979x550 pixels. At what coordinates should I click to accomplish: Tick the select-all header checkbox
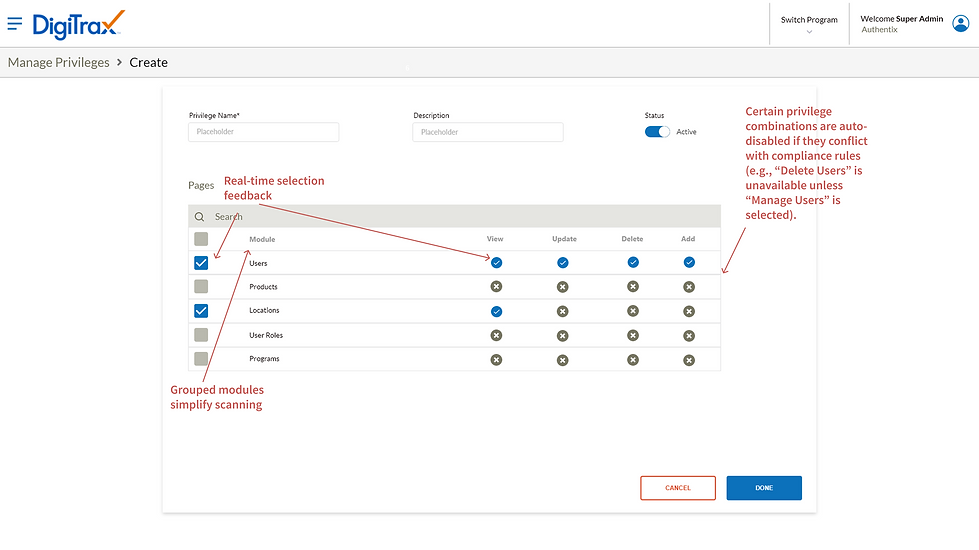(x=201, y=240)
